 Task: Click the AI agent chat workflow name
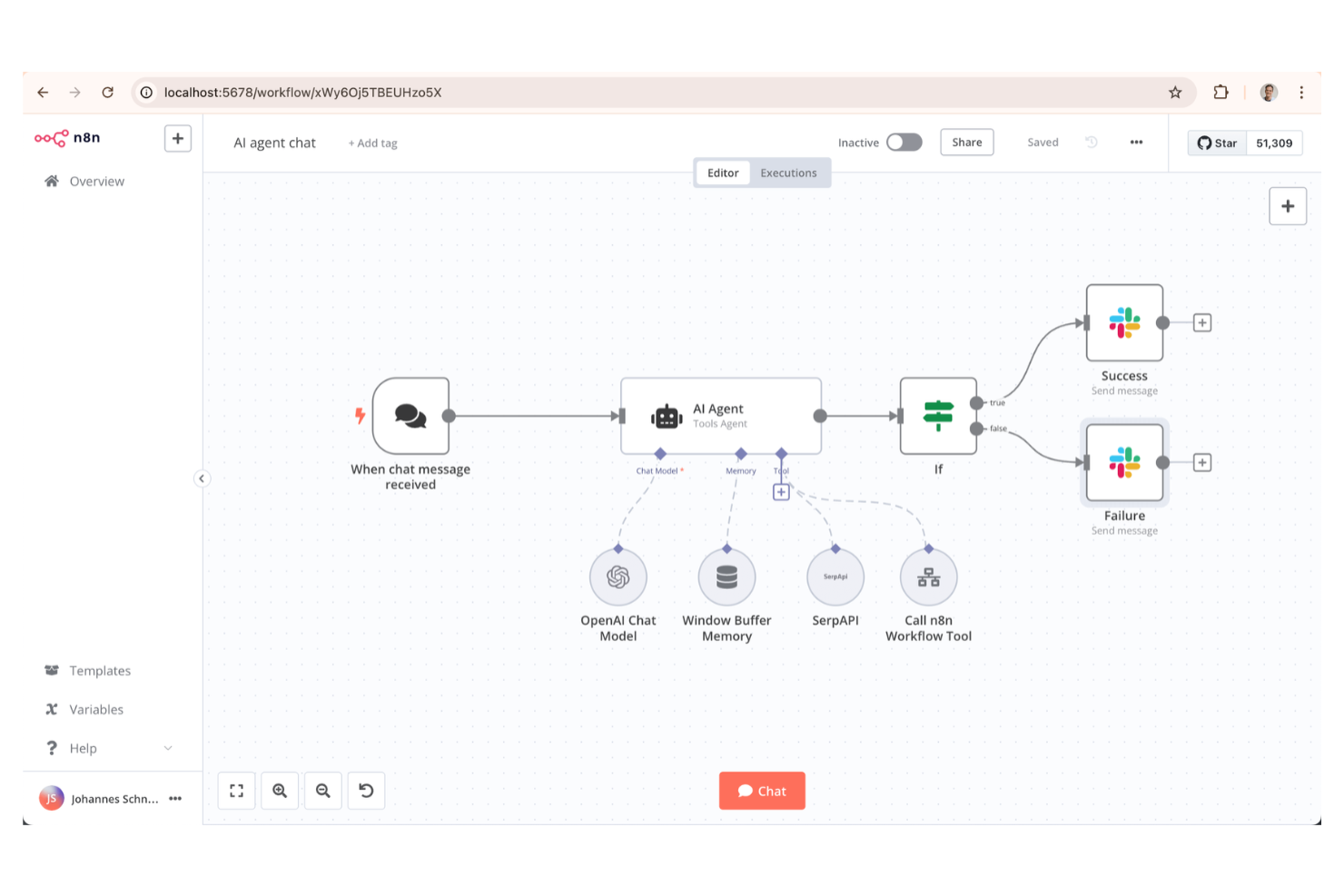(274, 143)
